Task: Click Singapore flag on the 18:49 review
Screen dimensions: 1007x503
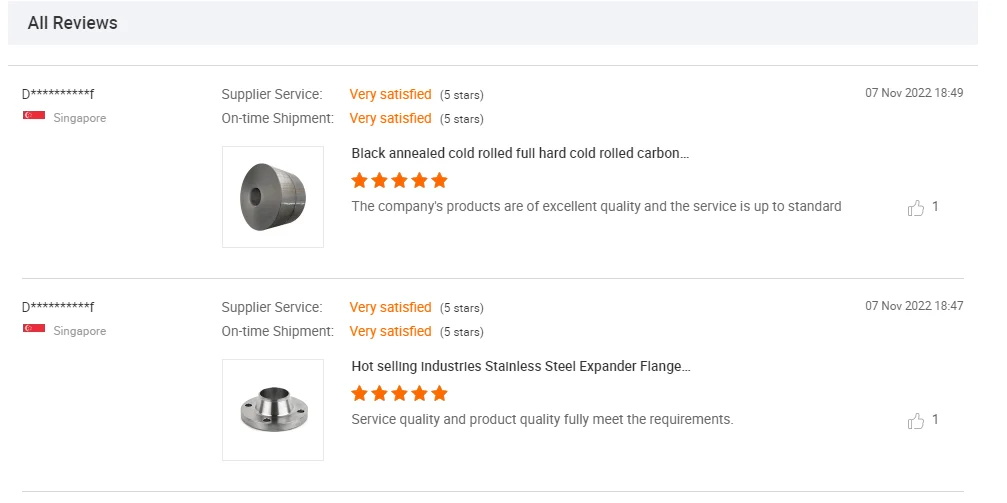Action: coord(34,117)
